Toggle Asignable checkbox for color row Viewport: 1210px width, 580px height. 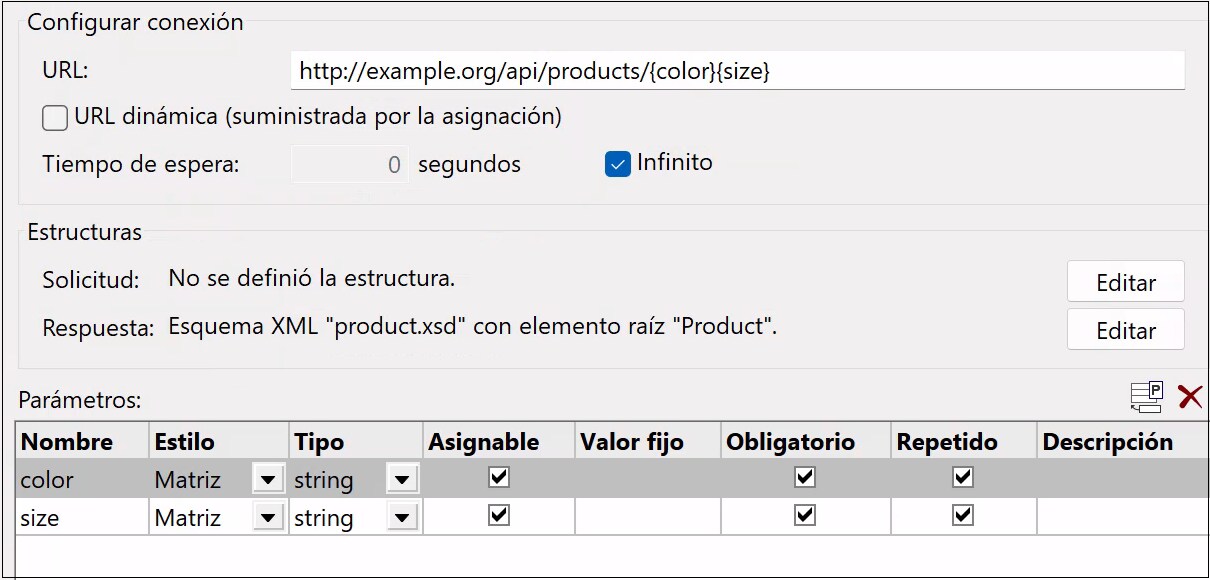[x=499, y=478]
